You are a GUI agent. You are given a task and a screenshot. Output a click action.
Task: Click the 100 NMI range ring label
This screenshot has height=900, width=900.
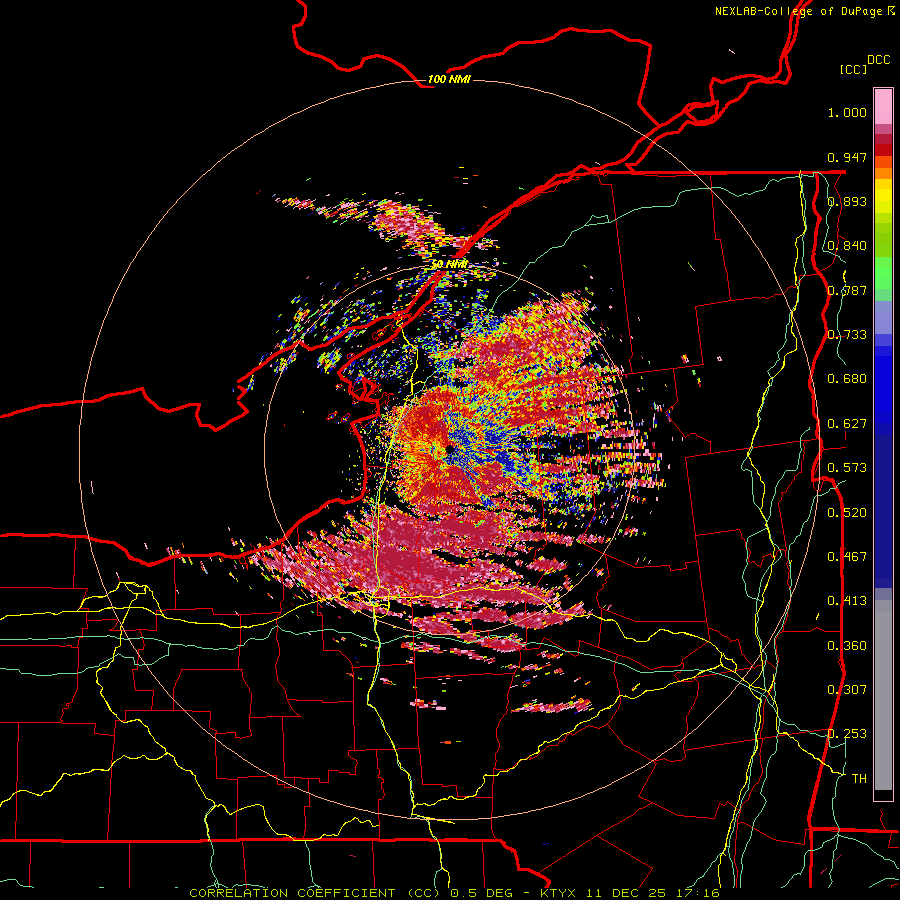click(449, 79)
